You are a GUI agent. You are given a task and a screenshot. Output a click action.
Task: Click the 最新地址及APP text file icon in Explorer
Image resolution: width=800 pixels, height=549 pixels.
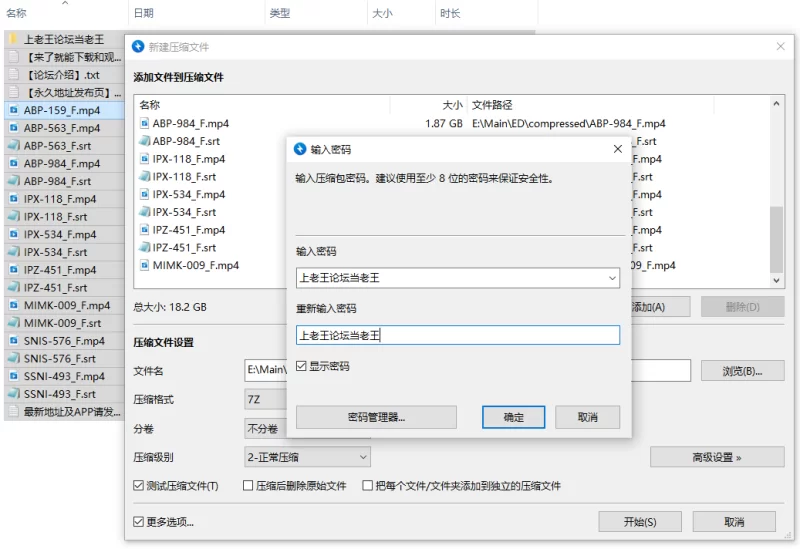click(14, 411)
